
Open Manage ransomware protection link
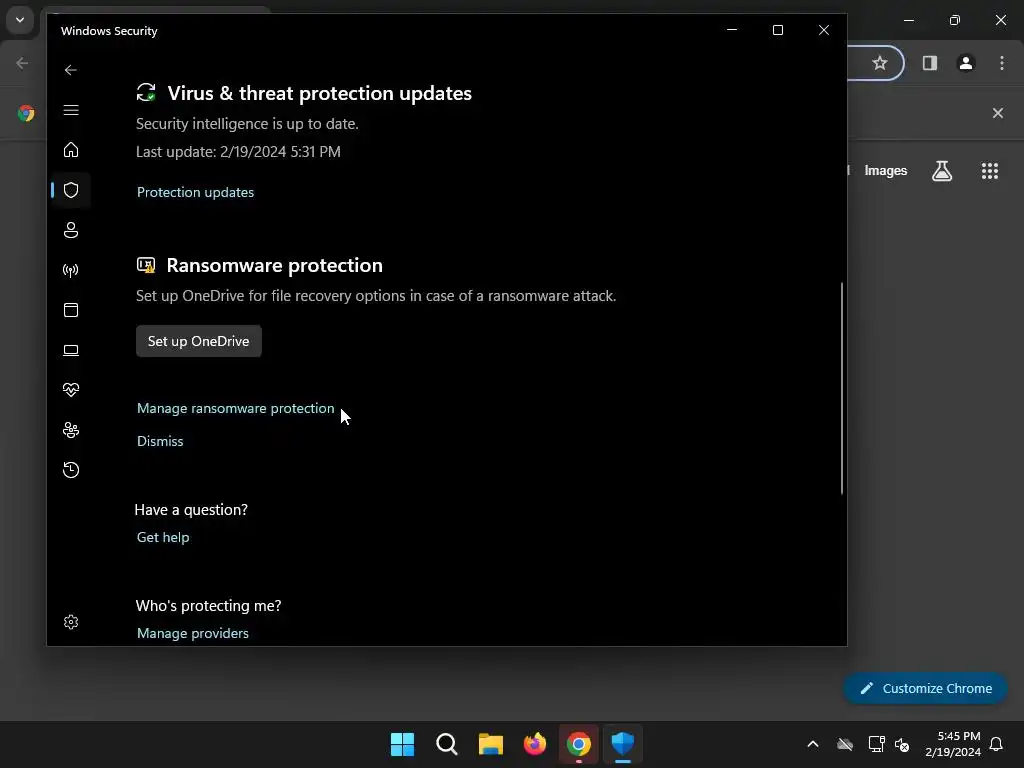235,408
